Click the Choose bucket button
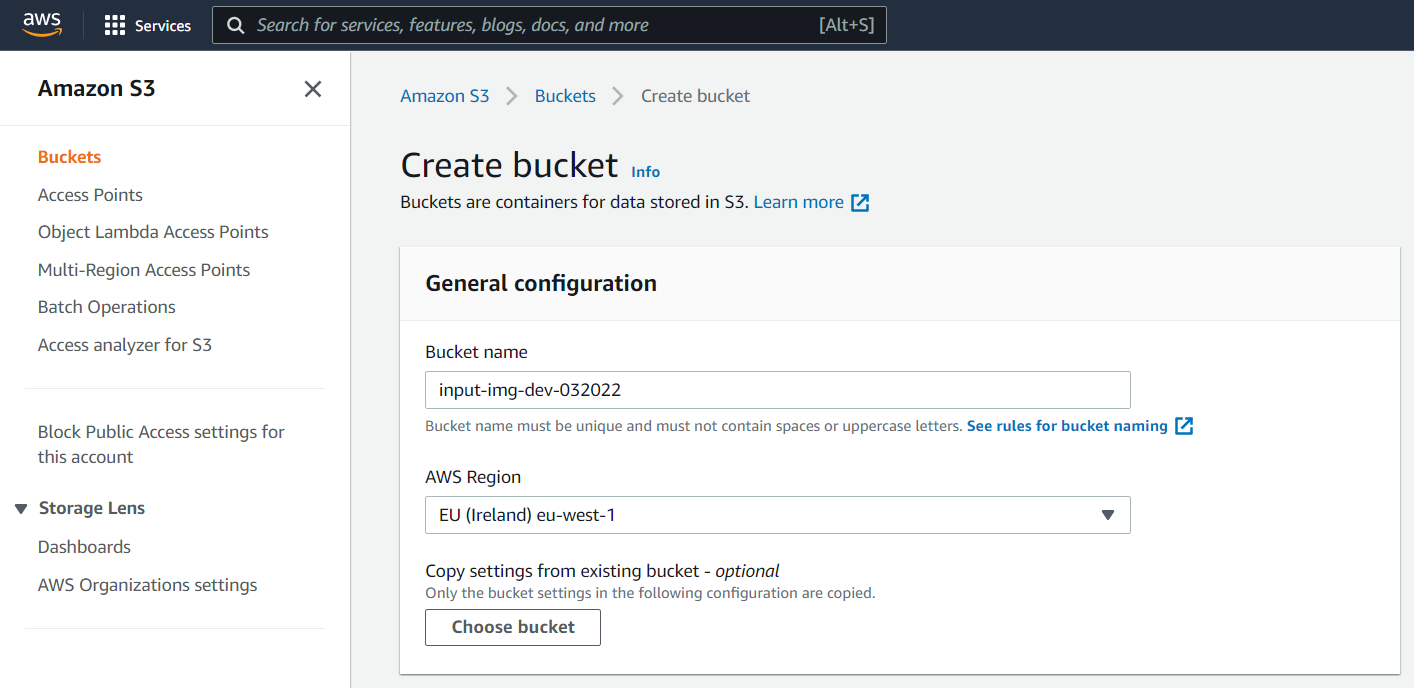Screen dimensions: 1414x688 (x=513, y=627)
